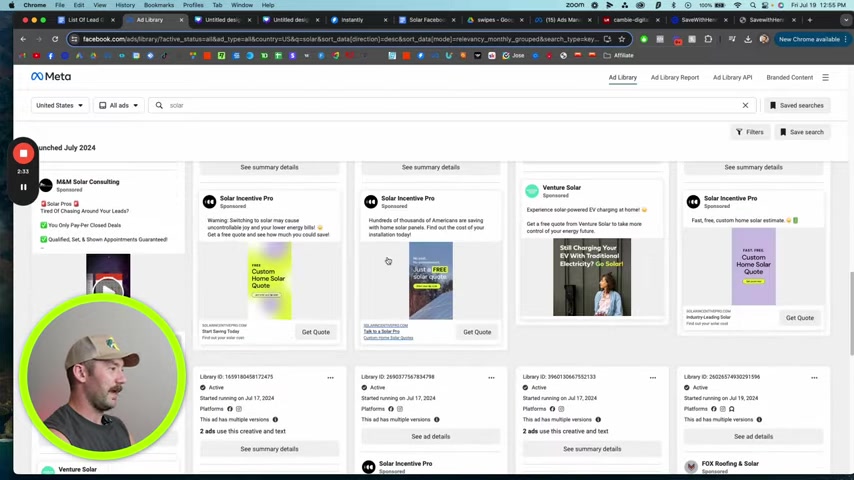The height and width of the screenshot is (480, 854).
Task: Open the Chrome tab list chevron
Action: [845, 20]
